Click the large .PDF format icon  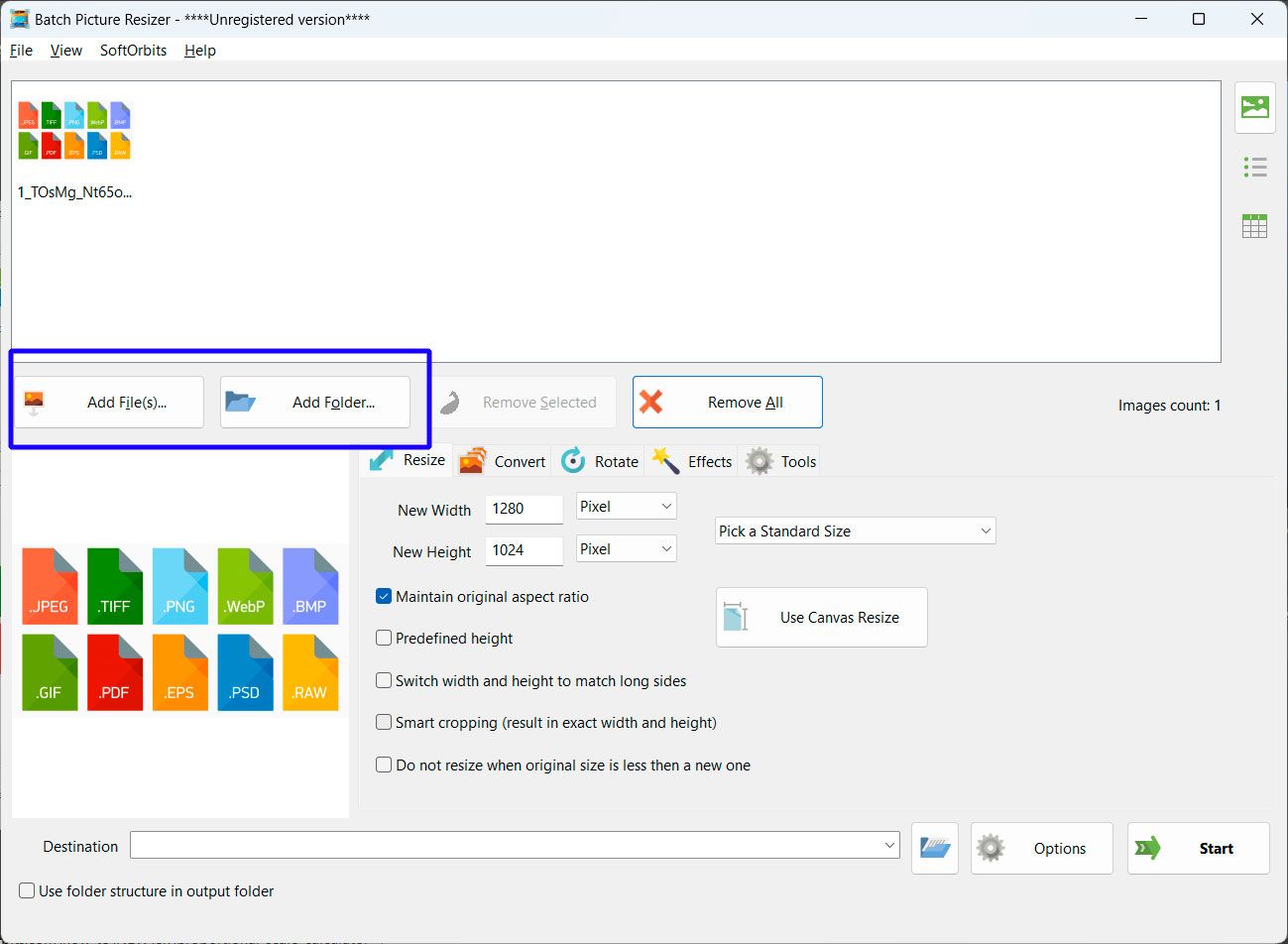[x=115, y=672]
